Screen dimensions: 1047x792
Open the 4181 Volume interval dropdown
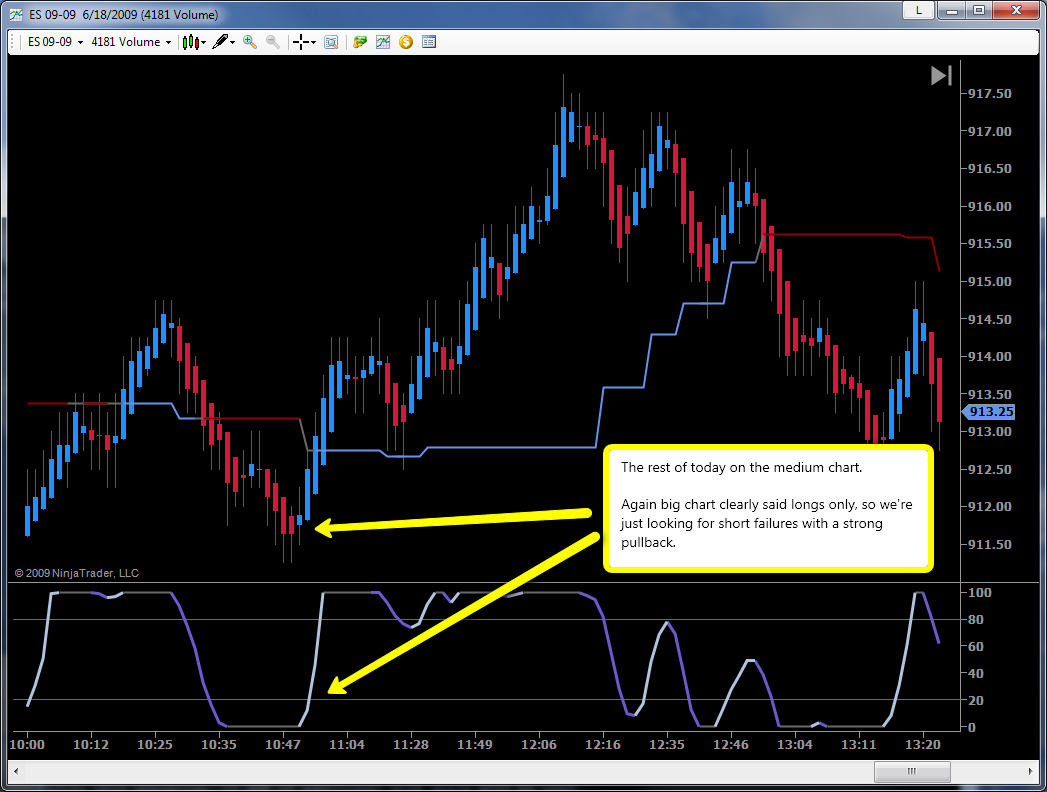point(131,42)
